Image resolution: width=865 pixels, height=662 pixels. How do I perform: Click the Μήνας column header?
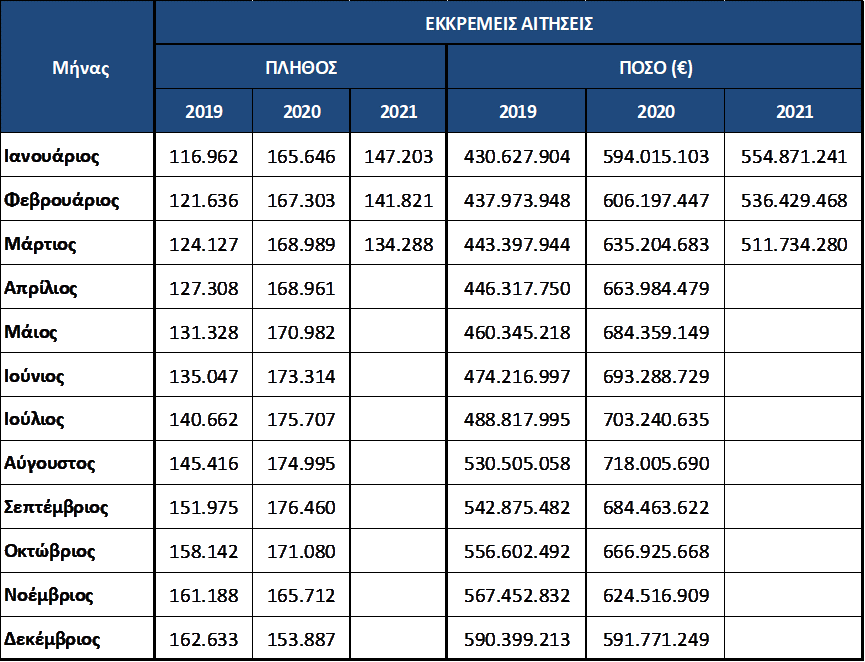pyautogui.click(x=78, y=68)
